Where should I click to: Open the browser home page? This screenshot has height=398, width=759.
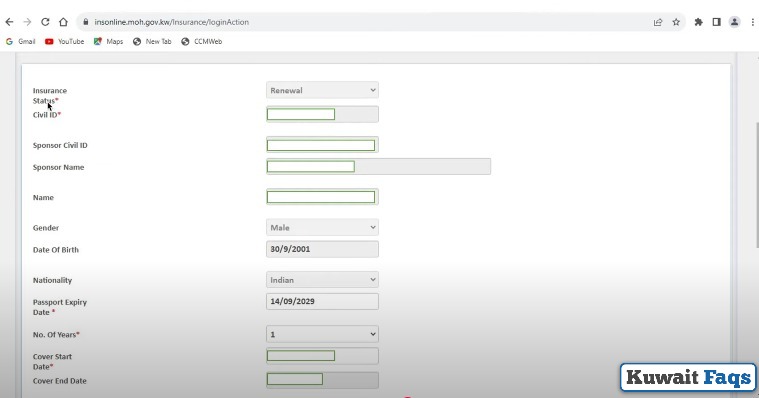pyautogui.click(x=63, y=22)
